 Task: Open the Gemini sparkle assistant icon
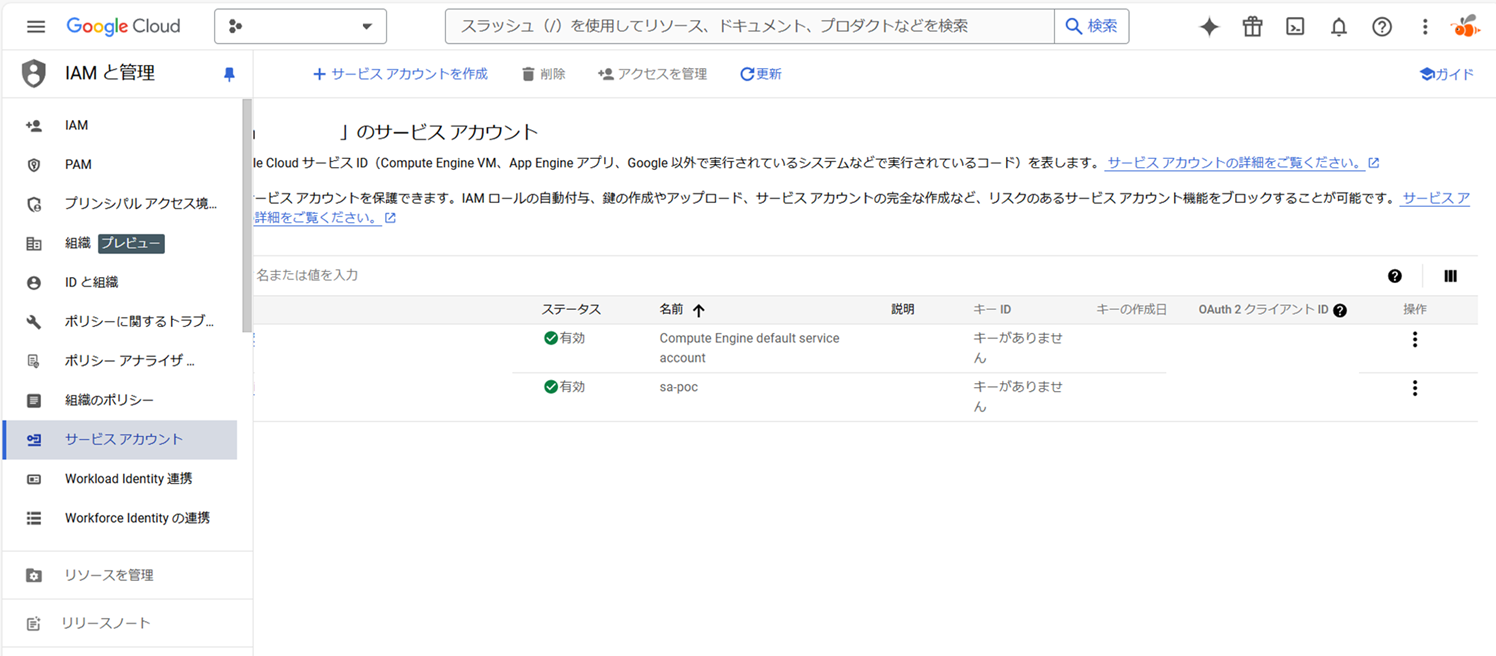point(1209,27)
